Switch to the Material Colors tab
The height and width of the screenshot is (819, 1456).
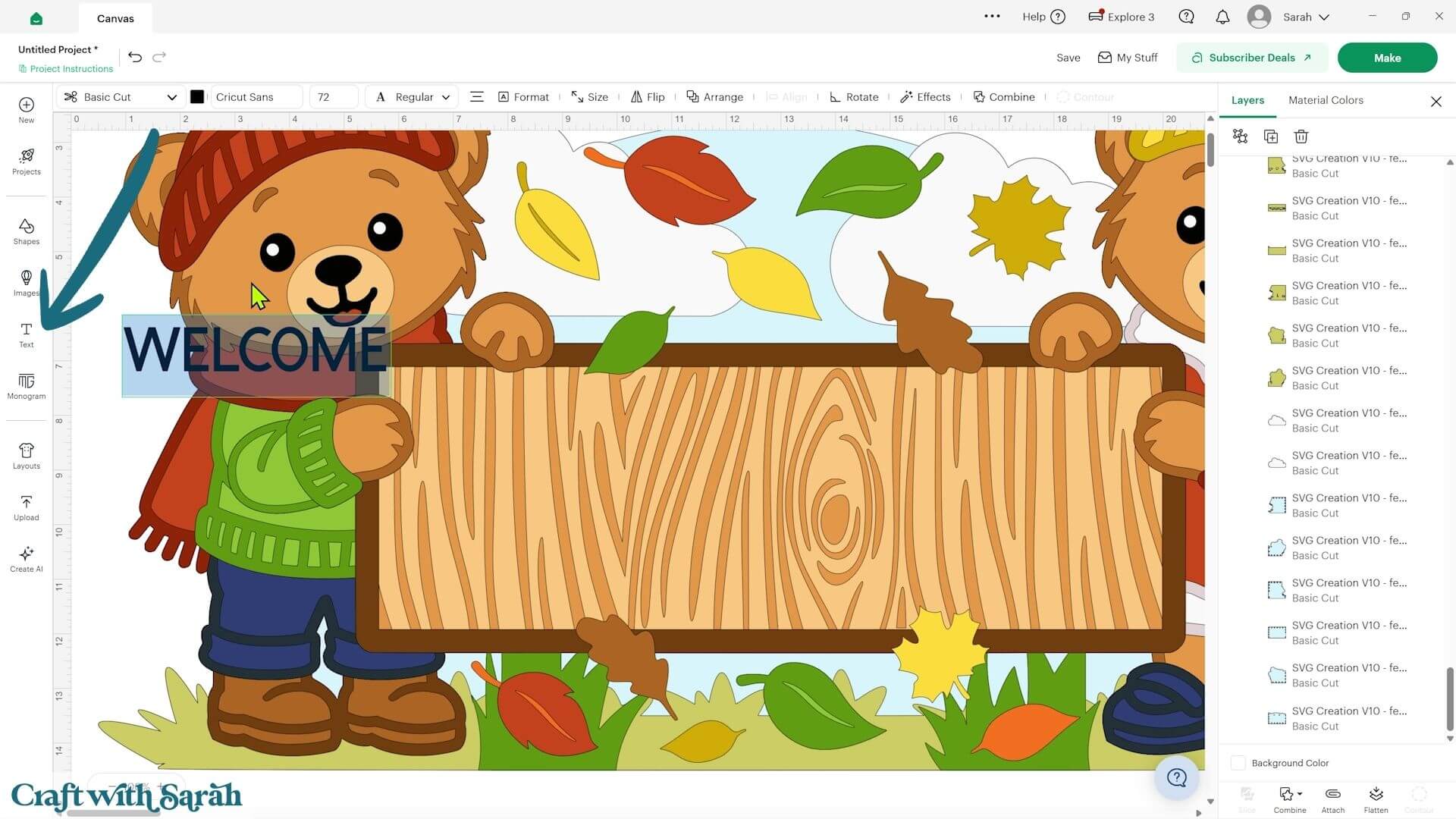(x=1326, y=100)
